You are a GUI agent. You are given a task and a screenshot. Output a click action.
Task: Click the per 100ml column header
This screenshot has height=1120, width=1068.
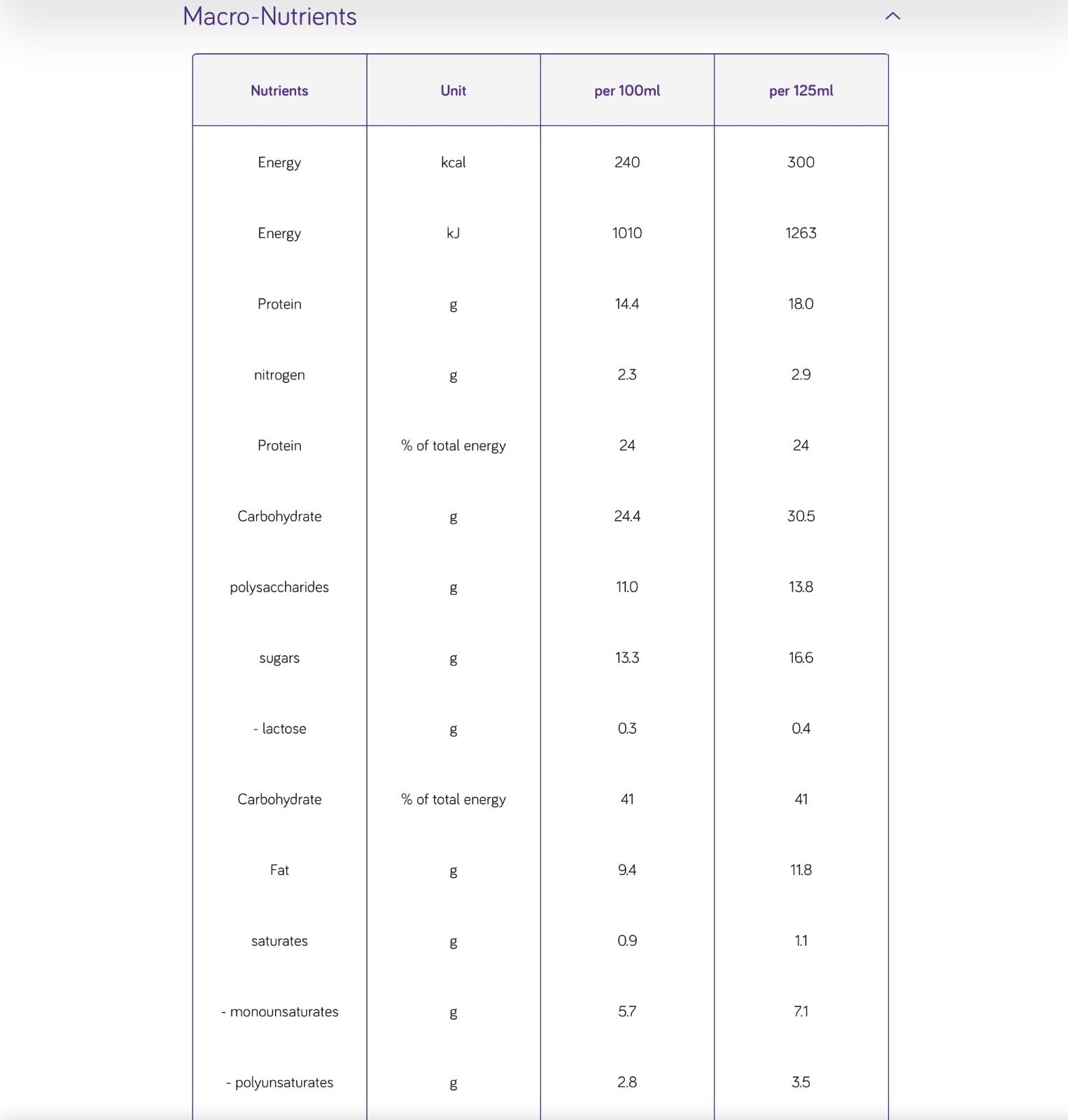(627, 91)
